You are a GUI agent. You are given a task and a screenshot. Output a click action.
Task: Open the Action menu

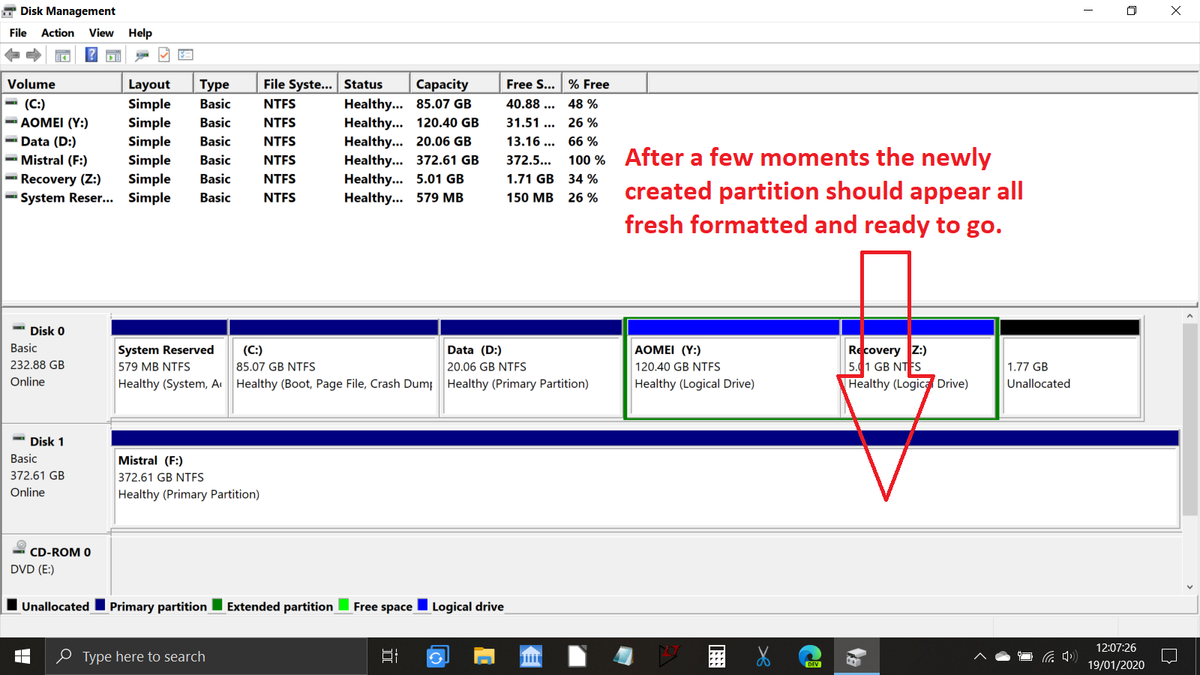58,33
